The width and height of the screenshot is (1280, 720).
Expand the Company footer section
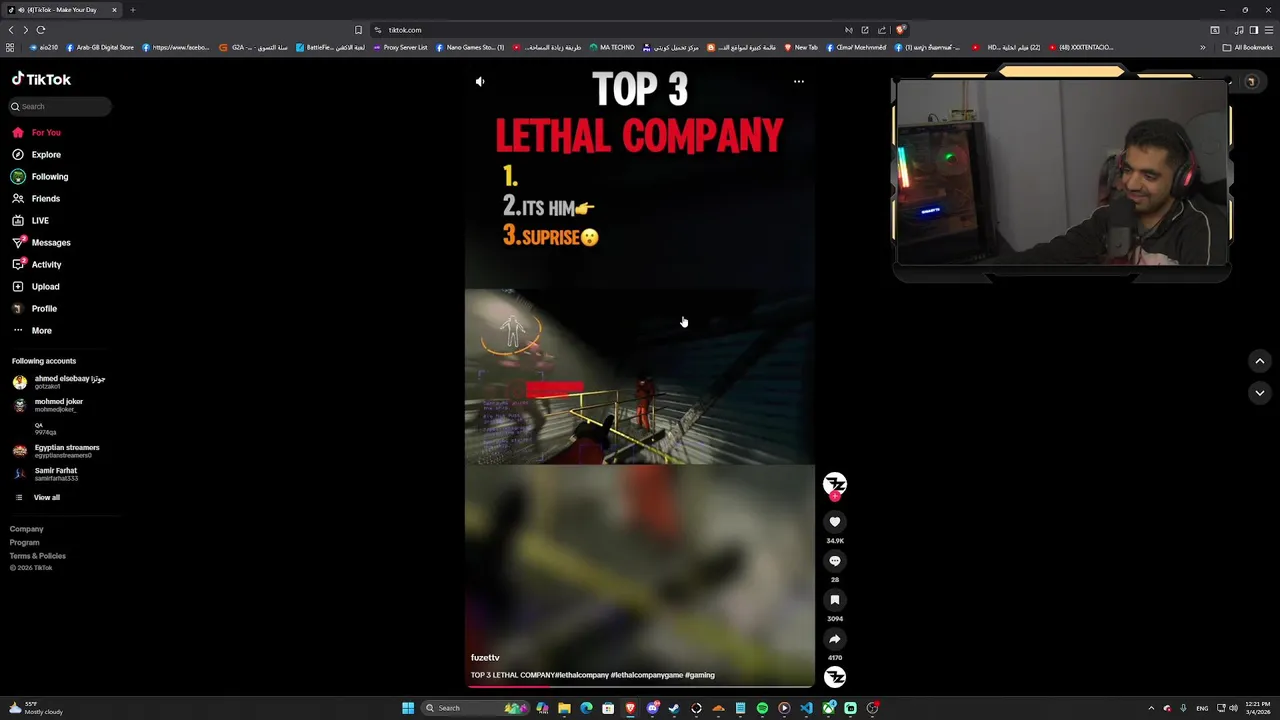[x=27, y=529]
